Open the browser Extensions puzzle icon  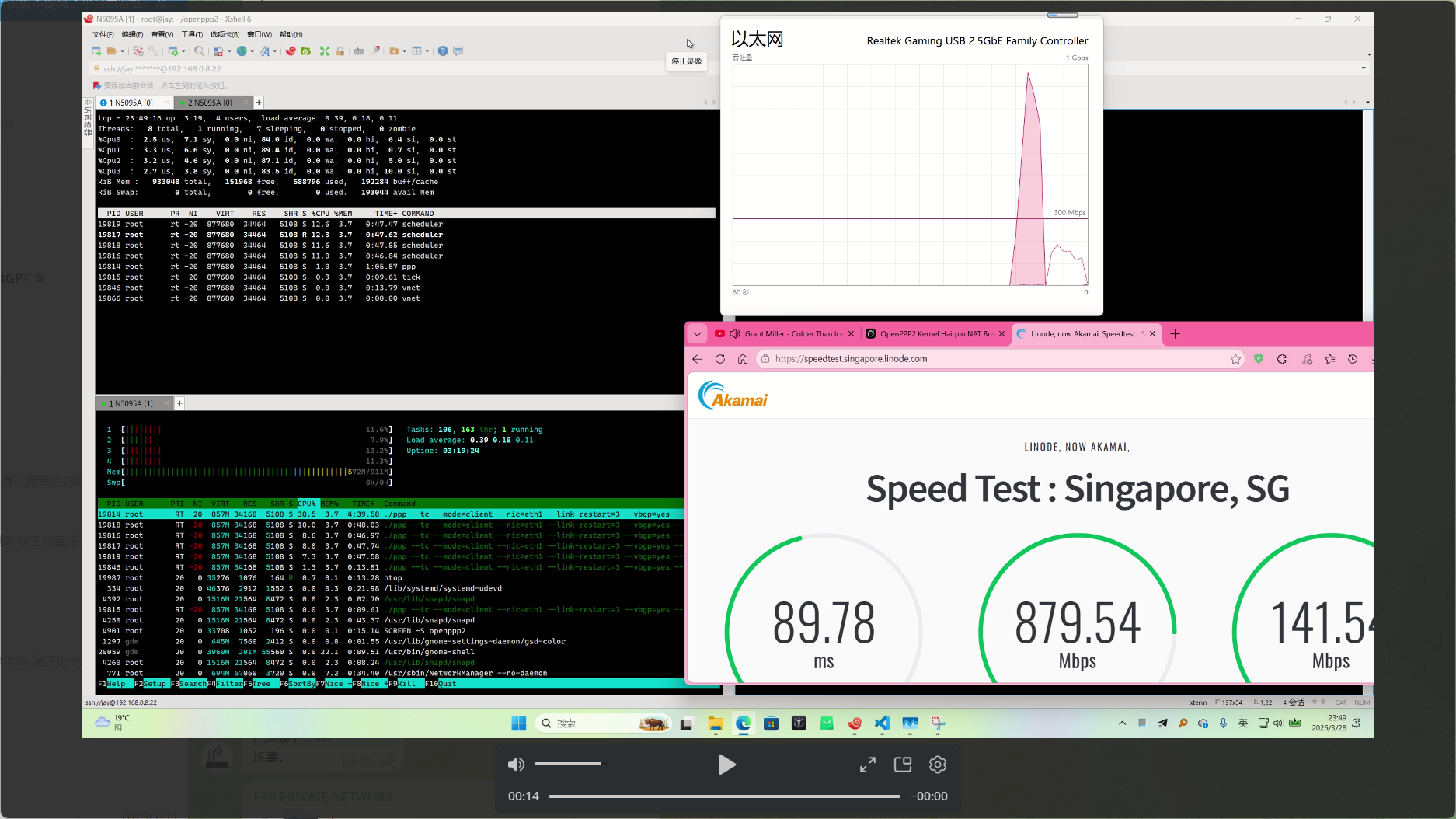click(1282, 359)
